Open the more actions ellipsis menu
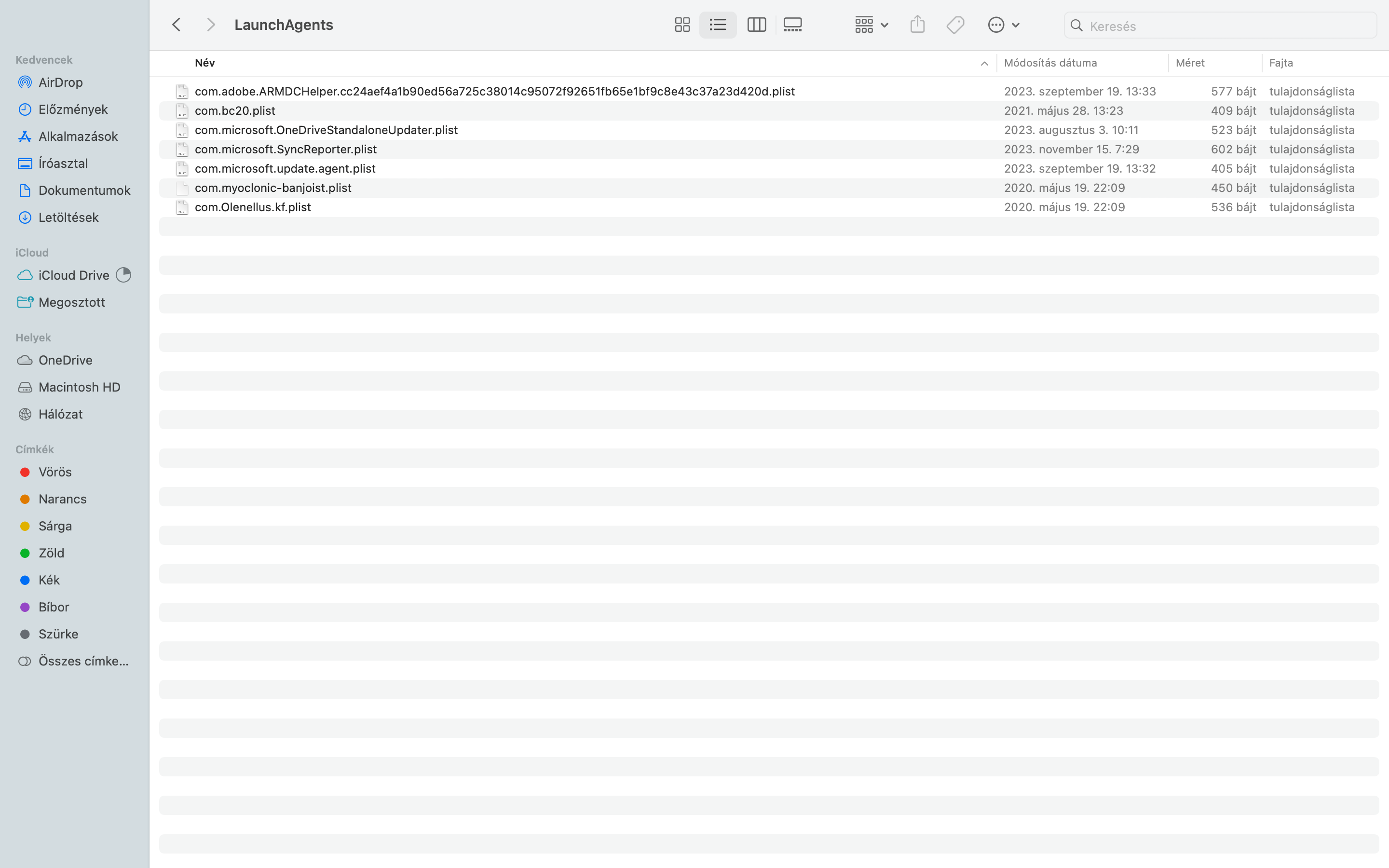Image resolution: width=1389 pixels, height=868 pixels. tap(1003, 25)
